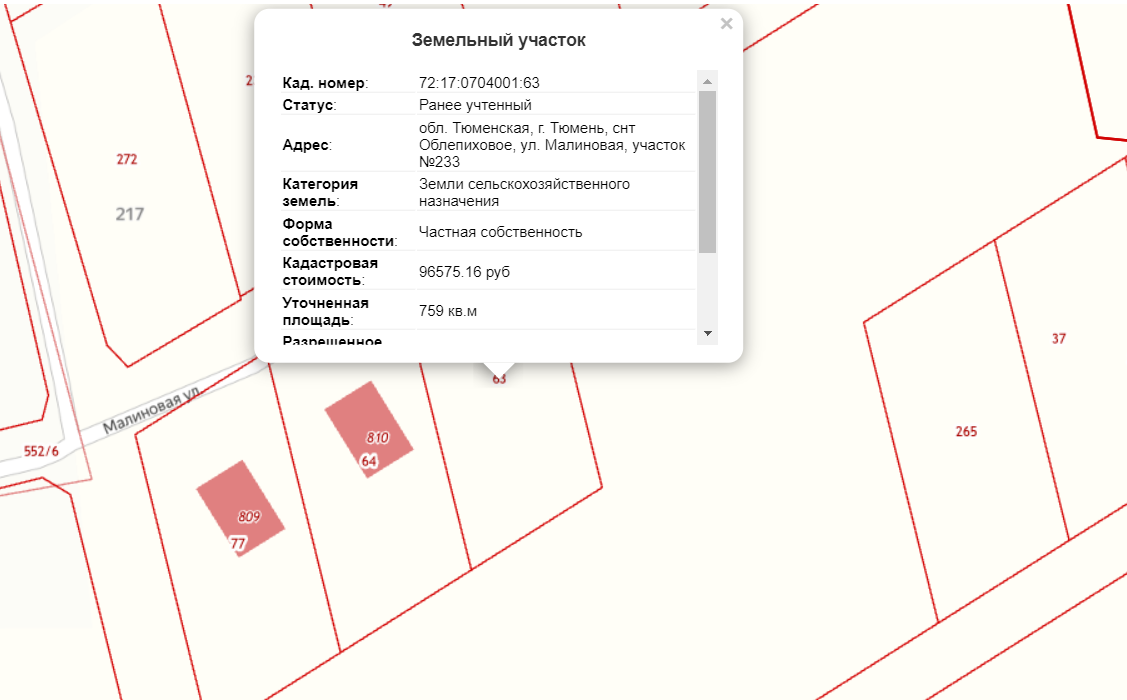Screen dimensions: 1127x700
Task: Click parcel label 63 below the popup
Action: (499, 379)
